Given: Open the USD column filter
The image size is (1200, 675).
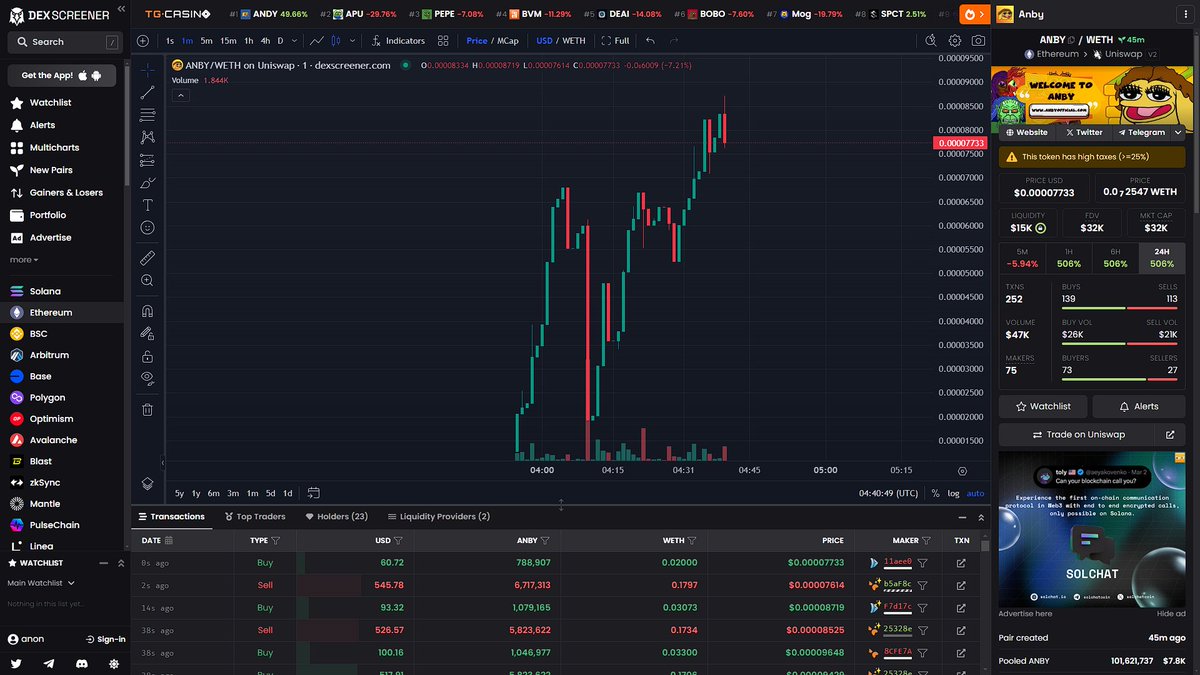Looking at the screenshot, I should pyautogui.click(x=398, y=541).
